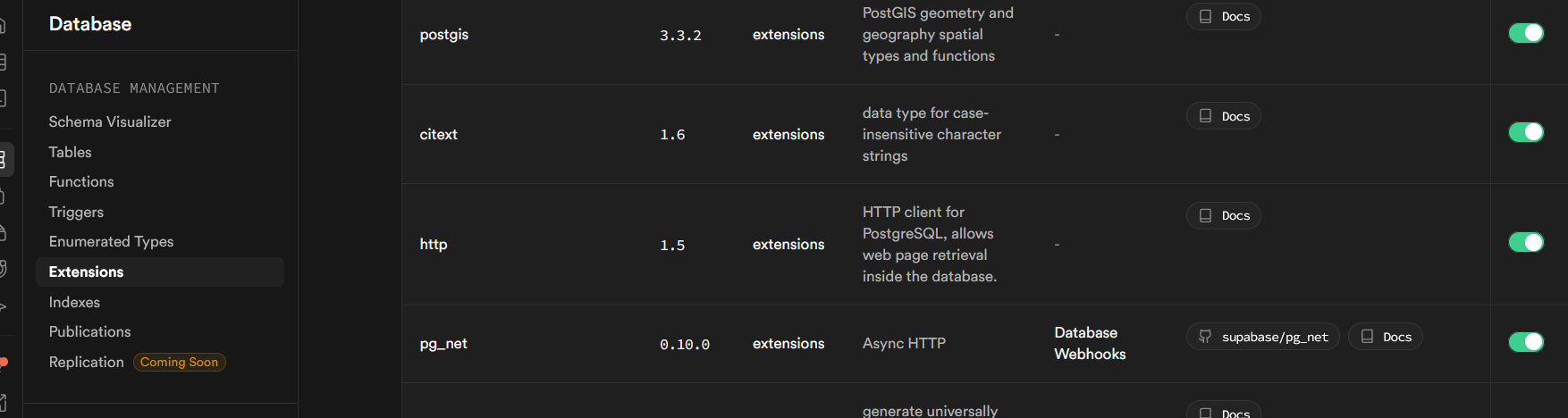Click the pg_net extension name
This screenshot has height=418, width=1568.
click(443, 344)
